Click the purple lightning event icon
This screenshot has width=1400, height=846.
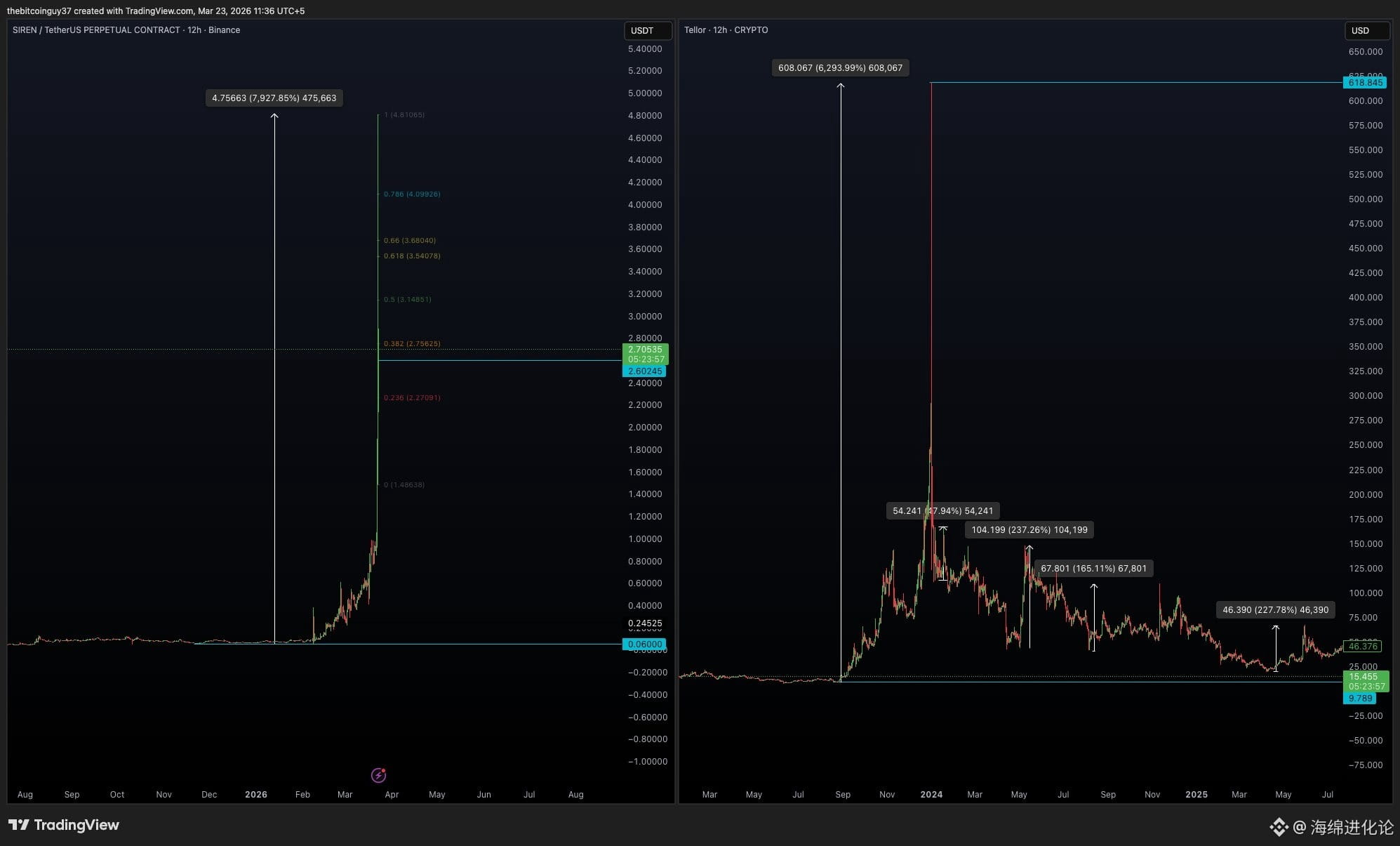click(x=378, y=775)
